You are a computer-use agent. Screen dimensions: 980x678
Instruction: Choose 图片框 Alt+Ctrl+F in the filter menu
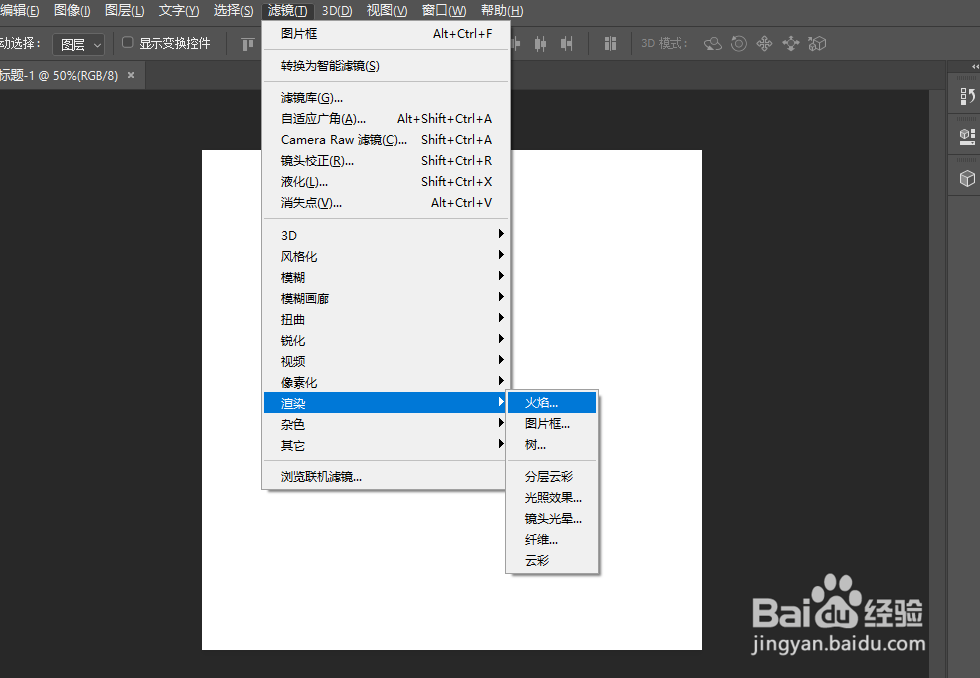386,34
